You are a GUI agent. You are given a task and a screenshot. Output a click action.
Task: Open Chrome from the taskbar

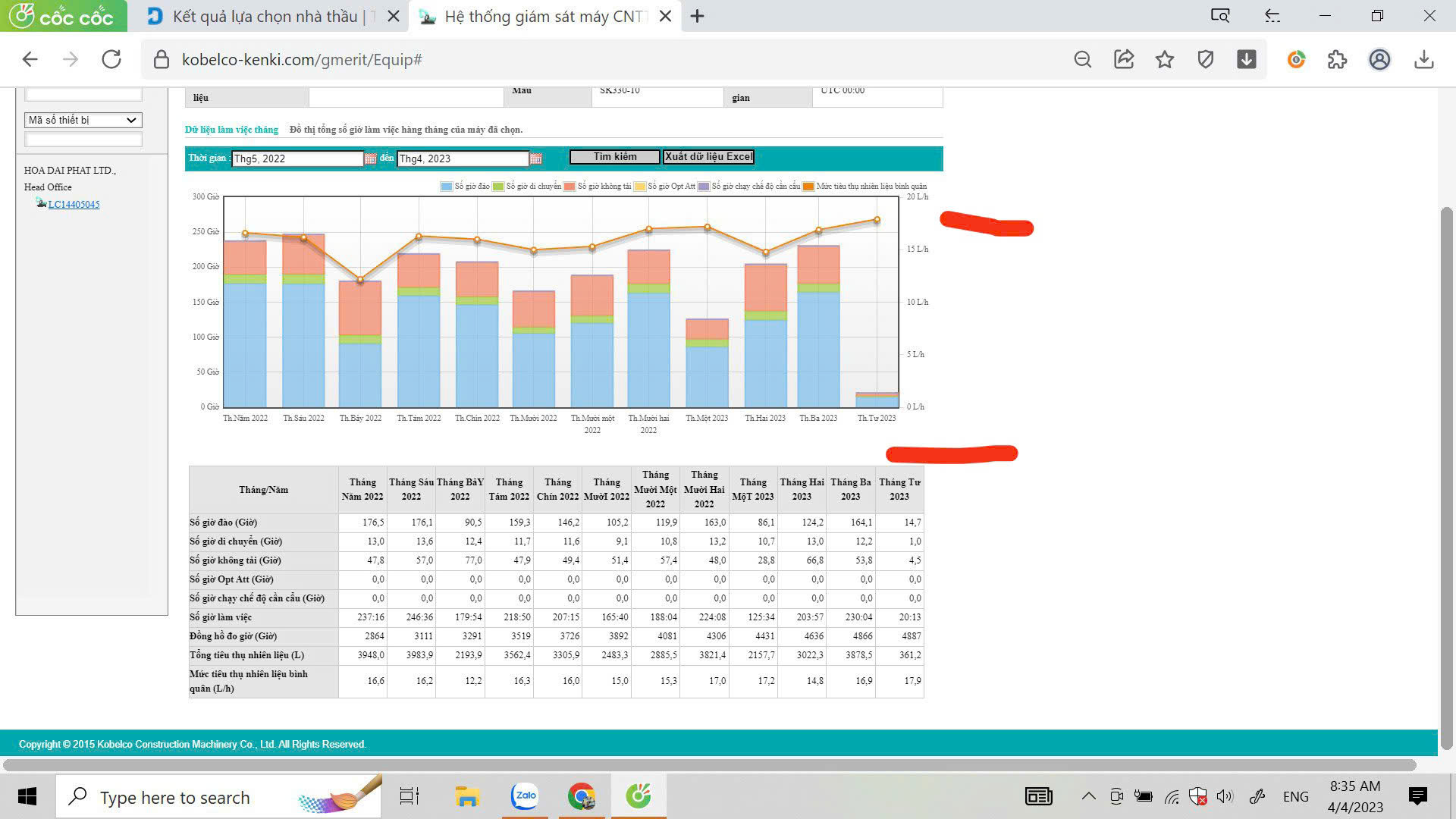click(581, 796)
